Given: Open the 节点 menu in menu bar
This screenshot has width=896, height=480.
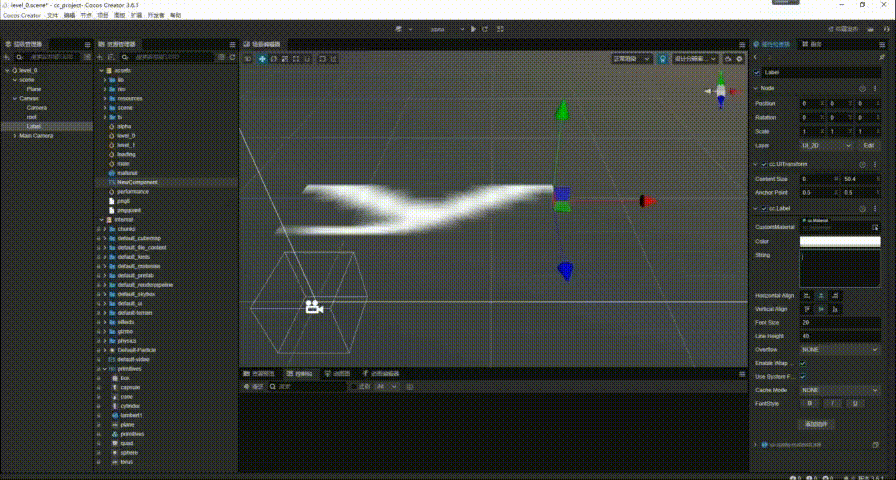Looking at the screenshot, I should (x=86, y=15).
